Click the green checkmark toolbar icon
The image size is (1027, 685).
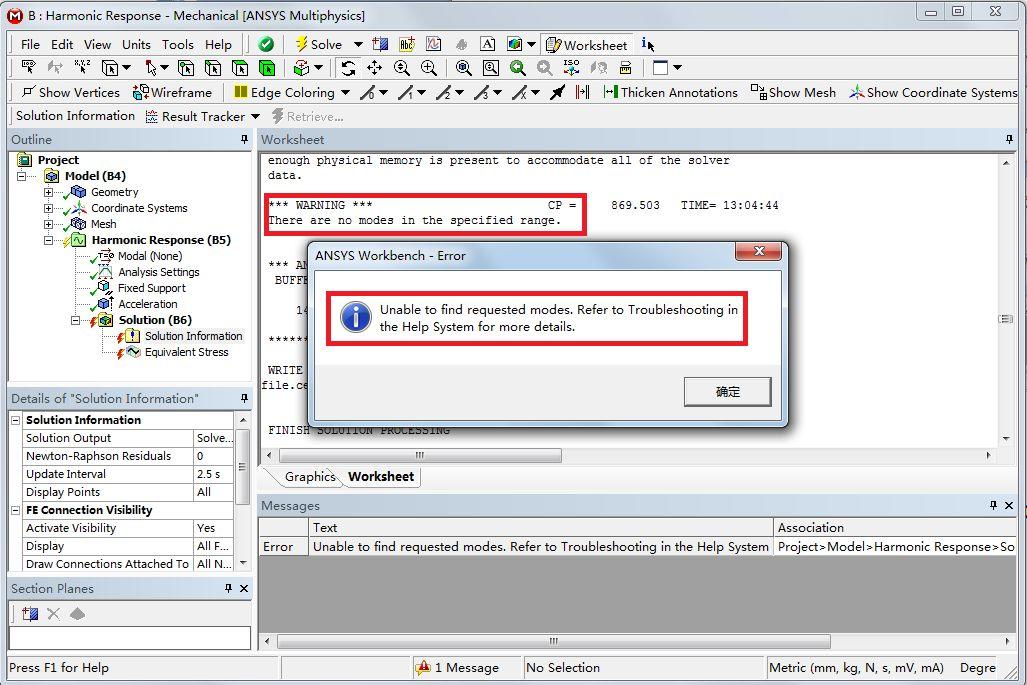[266, 45]
